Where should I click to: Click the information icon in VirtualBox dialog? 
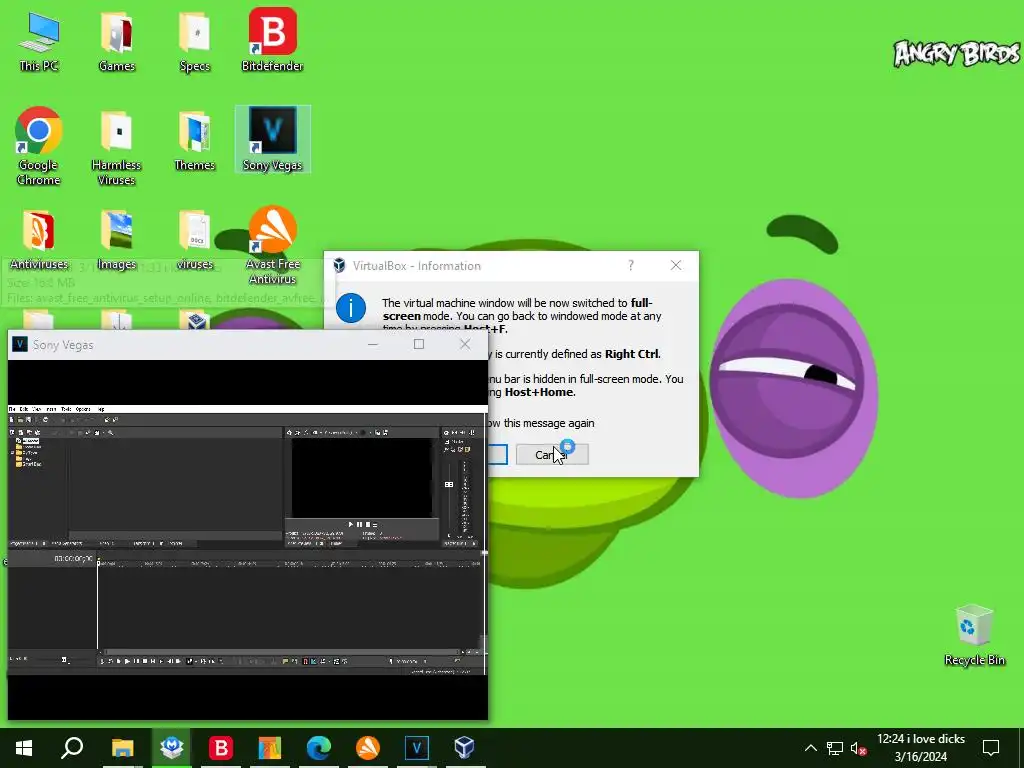(x=351, y=308)
